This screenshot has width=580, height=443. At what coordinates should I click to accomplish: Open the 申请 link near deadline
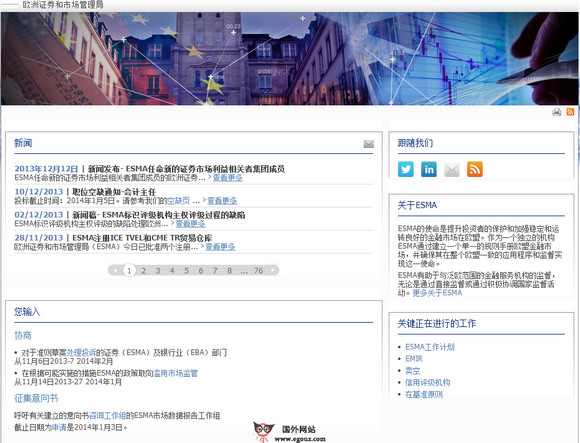click(59, 427)
